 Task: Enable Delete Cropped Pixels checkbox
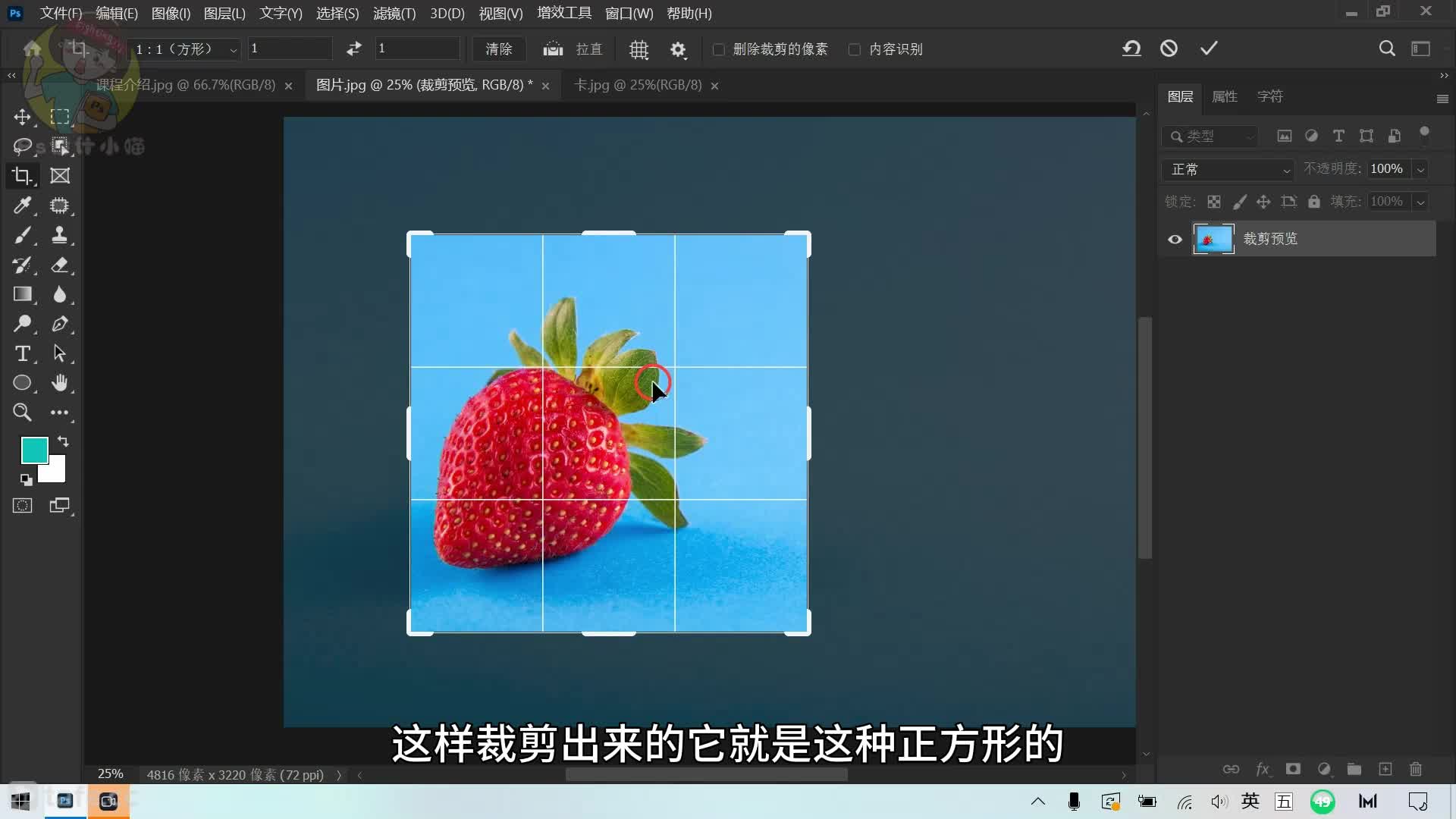718,49
